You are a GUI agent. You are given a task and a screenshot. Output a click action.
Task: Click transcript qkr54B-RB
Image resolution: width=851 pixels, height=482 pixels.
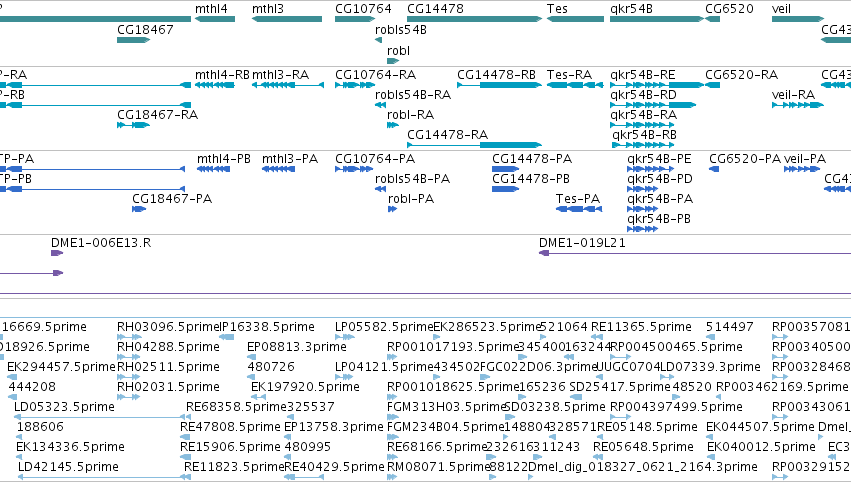pos(644,135)
